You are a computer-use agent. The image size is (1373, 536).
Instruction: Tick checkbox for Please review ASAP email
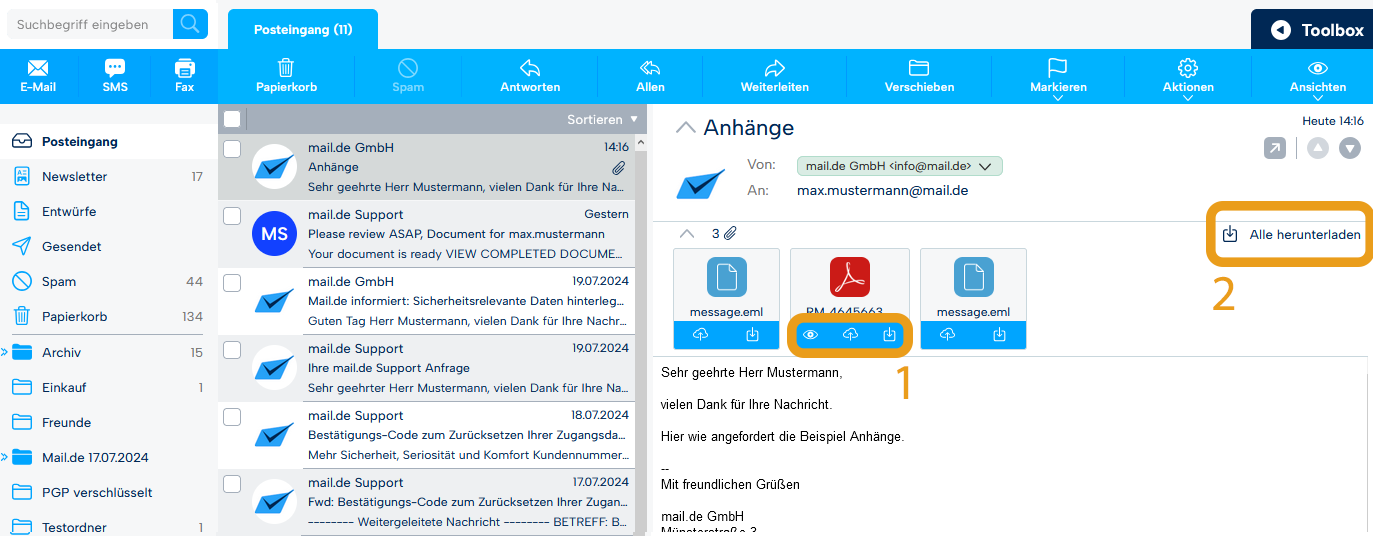(232, 216)
